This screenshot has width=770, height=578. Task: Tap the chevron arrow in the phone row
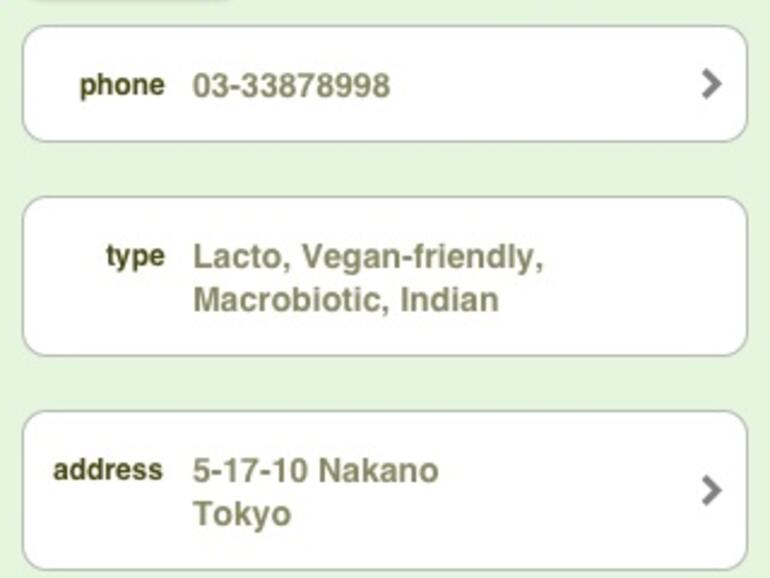point(711,84)
